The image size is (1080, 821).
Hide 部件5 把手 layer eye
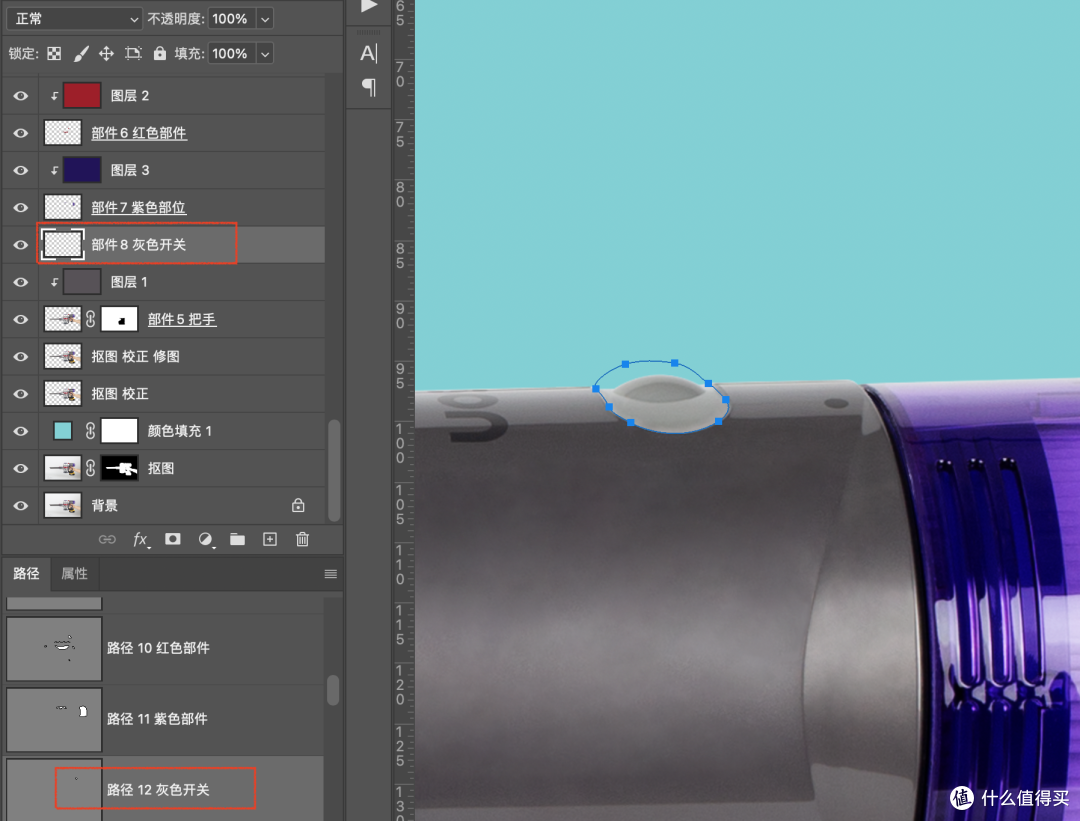pos(21,319)
